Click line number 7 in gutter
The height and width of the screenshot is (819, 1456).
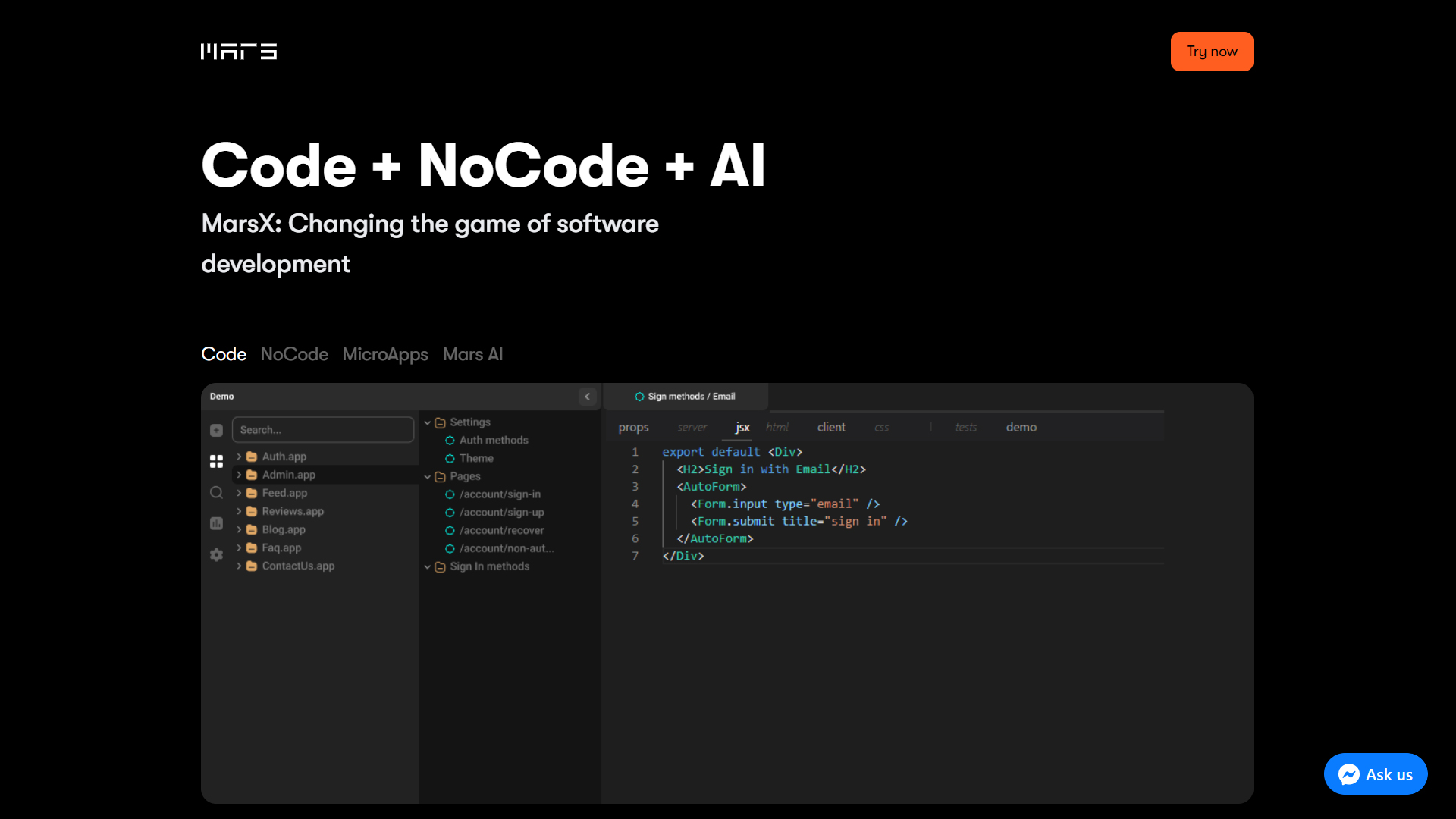coord(635,556)
